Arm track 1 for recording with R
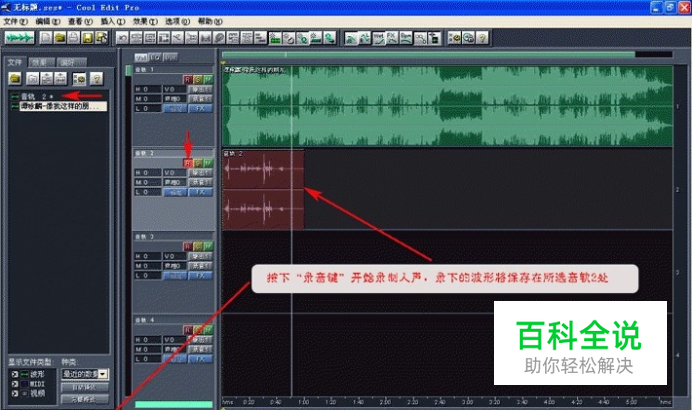The height and width of the screenshot is (410, 692). click(188, 79)
